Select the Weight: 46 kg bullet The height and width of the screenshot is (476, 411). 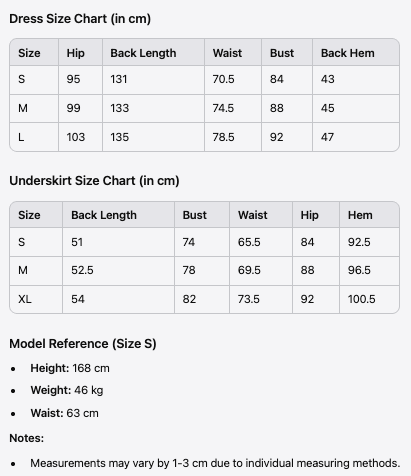coord(67,390)
